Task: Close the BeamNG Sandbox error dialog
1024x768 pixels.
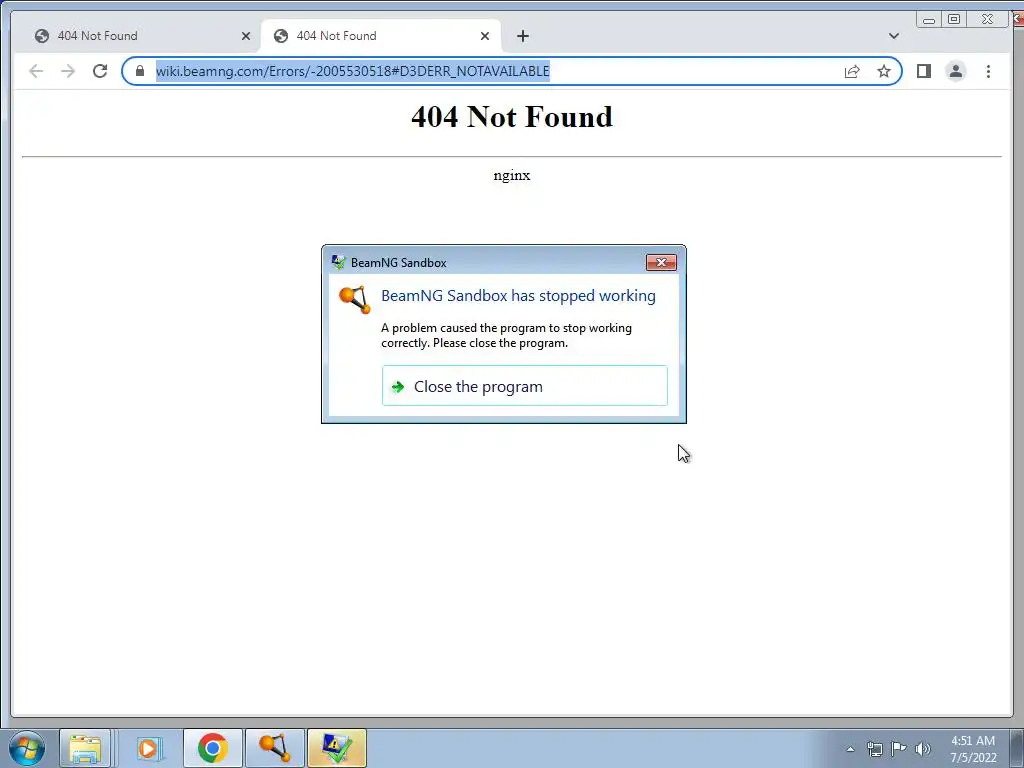Action: coord(661,263)
